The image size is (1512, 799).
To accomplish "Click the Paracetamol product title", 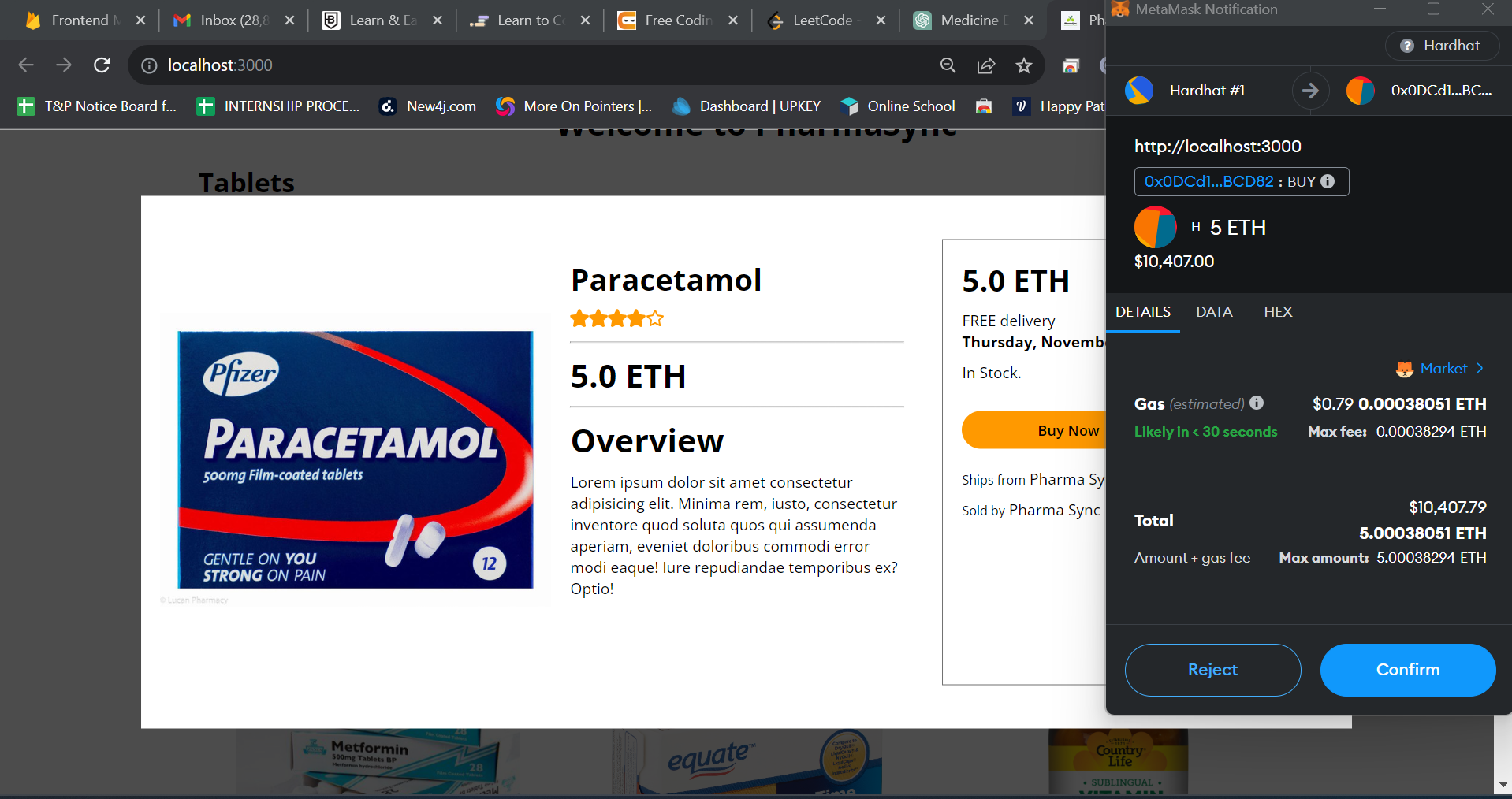I will (x=666, y=281).
